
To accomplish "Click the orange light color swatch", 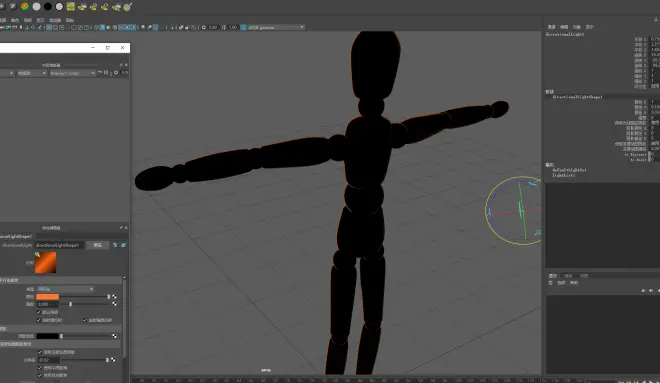I will (x=48, y=297).
